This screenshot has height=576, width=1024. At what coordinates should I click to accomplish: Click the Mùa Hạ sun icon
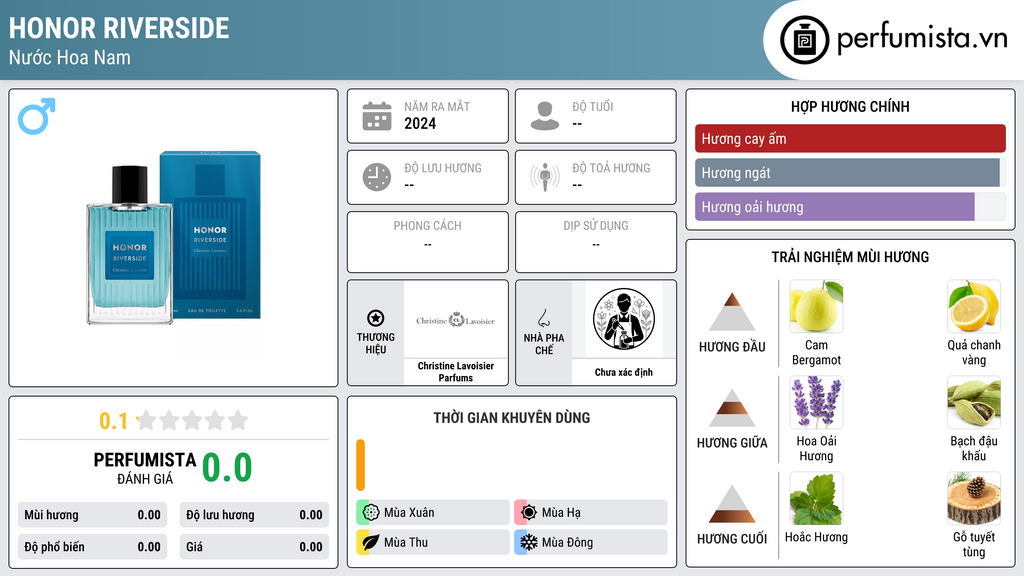pos(529,512)
